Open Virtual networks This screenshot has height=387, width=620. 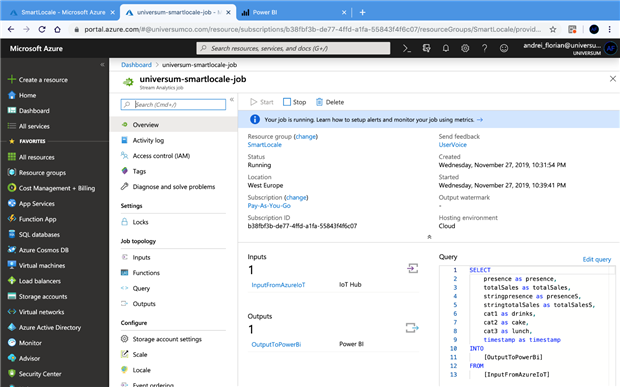coord(36,311)
